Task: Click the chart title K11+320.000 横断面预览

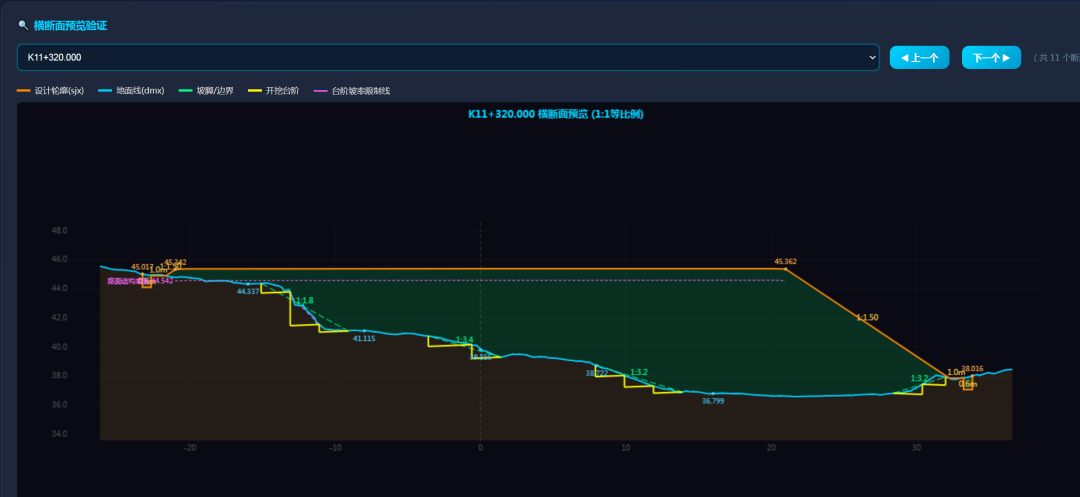Action: (x=556, y=114)
